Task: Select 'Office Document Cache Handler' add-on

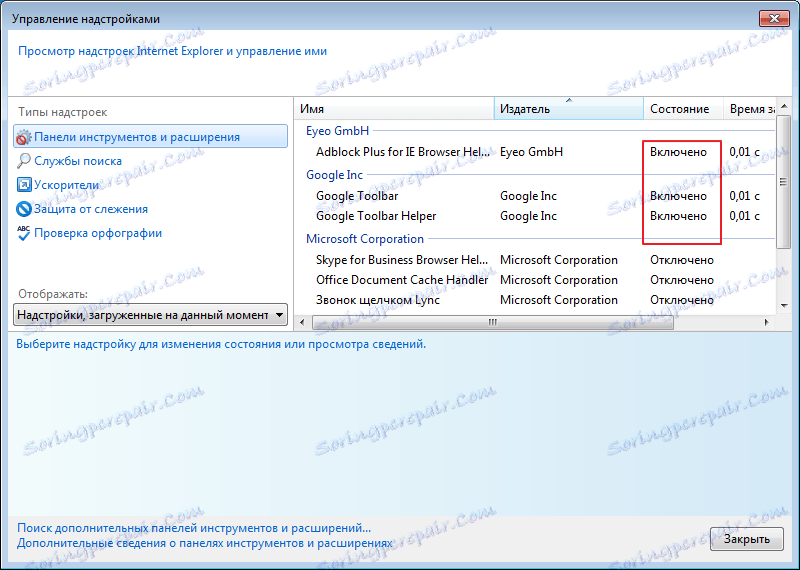Action: coord(535,280)
